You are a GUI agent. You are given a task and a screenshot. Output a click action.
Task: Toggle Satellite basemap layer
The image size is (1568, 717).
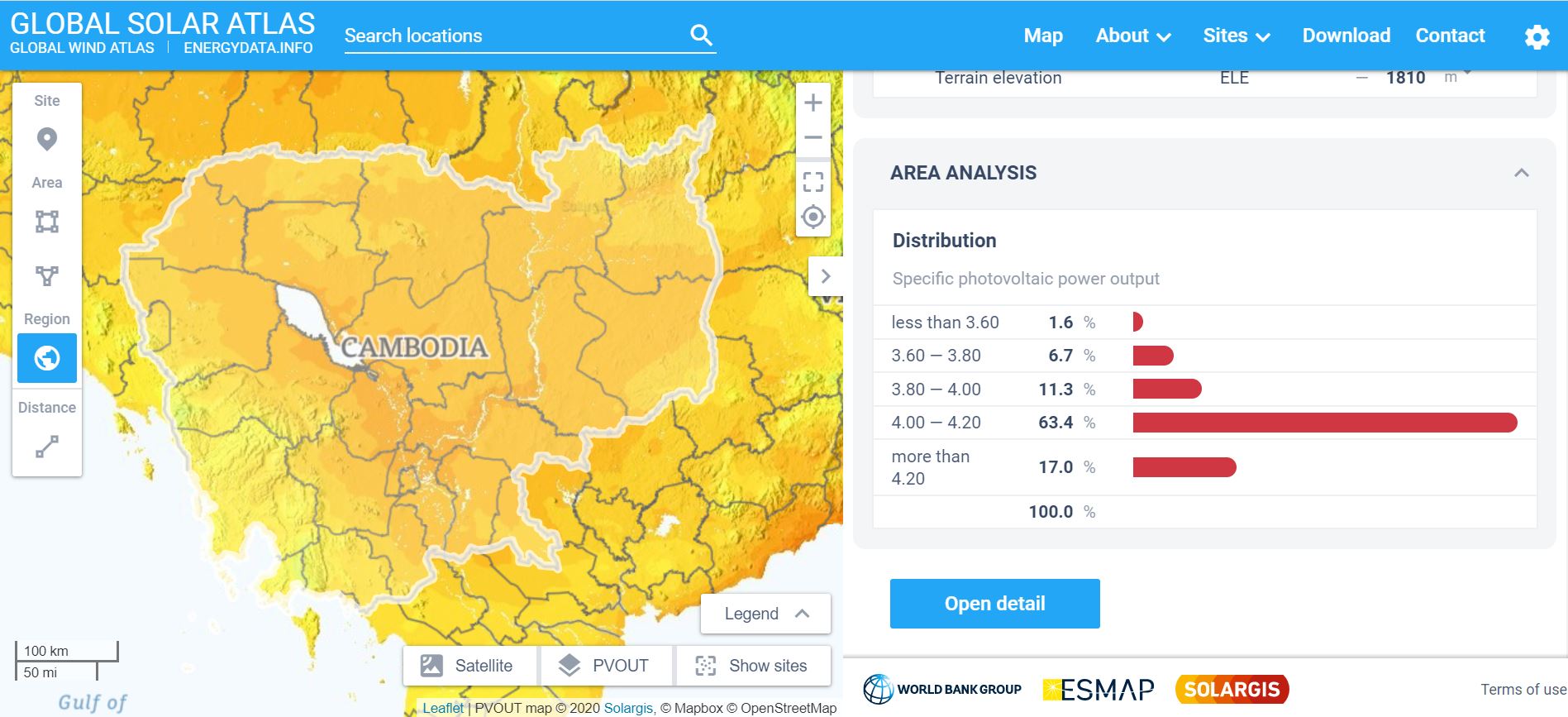469,666
